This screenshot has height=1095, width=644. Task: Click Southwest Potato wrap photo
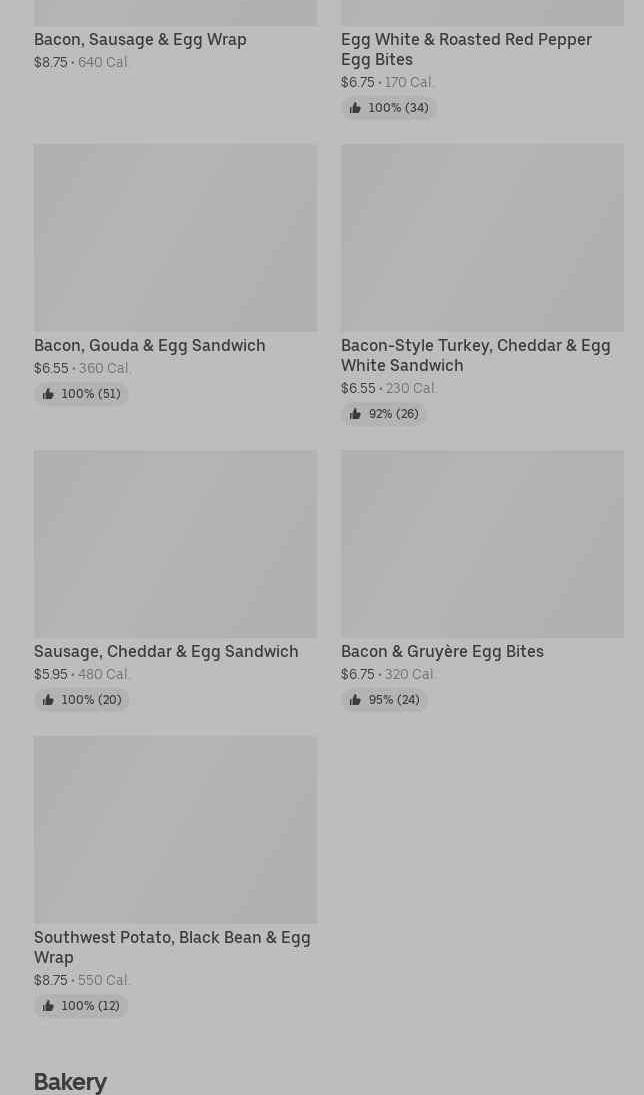coord(175,830)
